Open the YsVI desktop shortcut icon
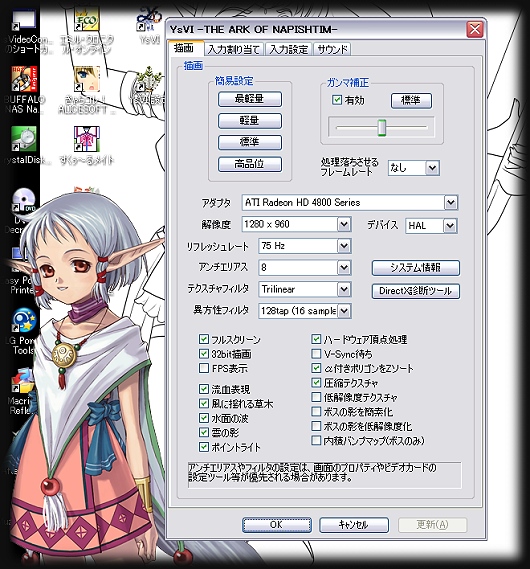 pos(149,20)
